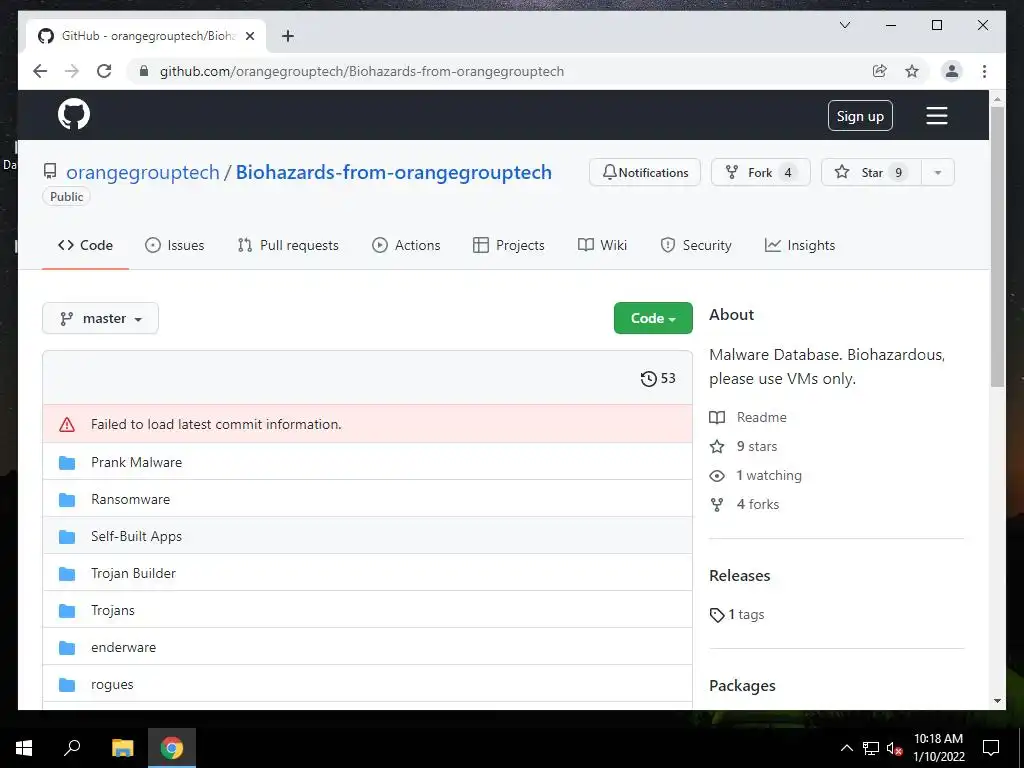
Task: Open Chrome's three-dot menu
Action: (x=984, y=71)
